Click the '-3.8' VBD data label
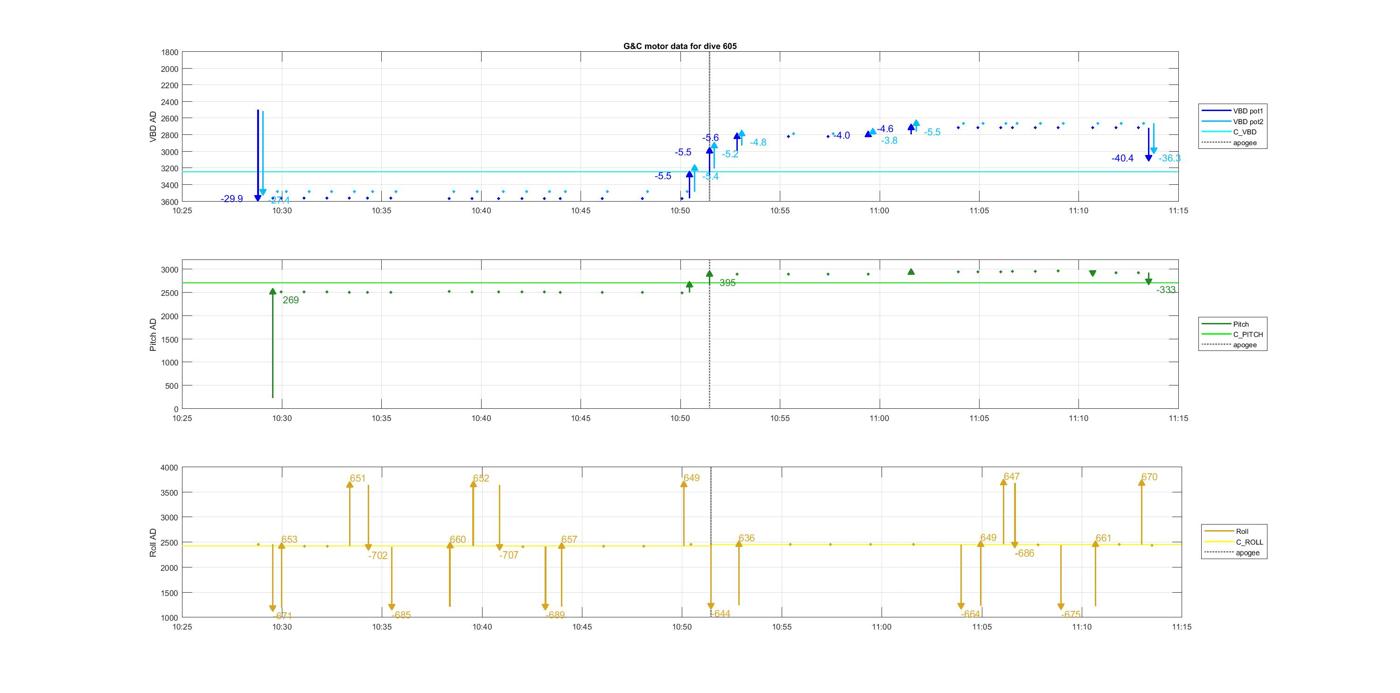The image size is (1400, 693). pyautogui.click(x=889, y=141)
